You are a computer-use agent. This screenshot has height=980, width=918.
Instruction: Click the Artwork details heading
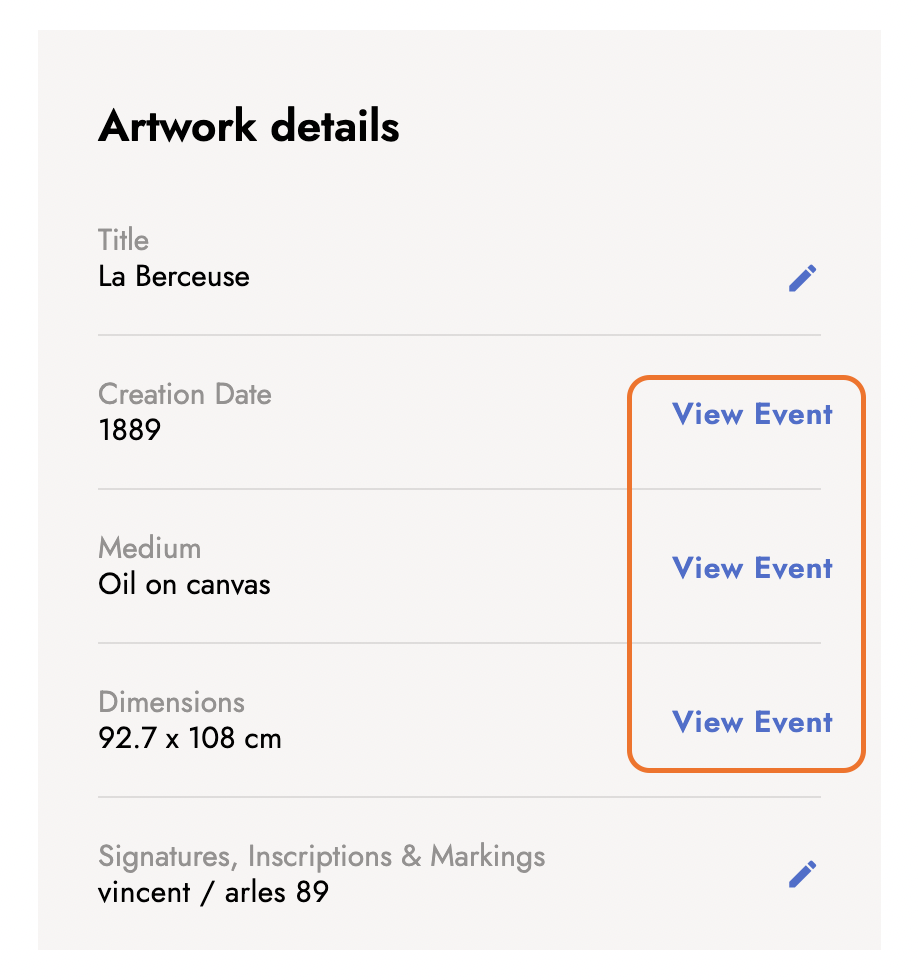(249, 127)
